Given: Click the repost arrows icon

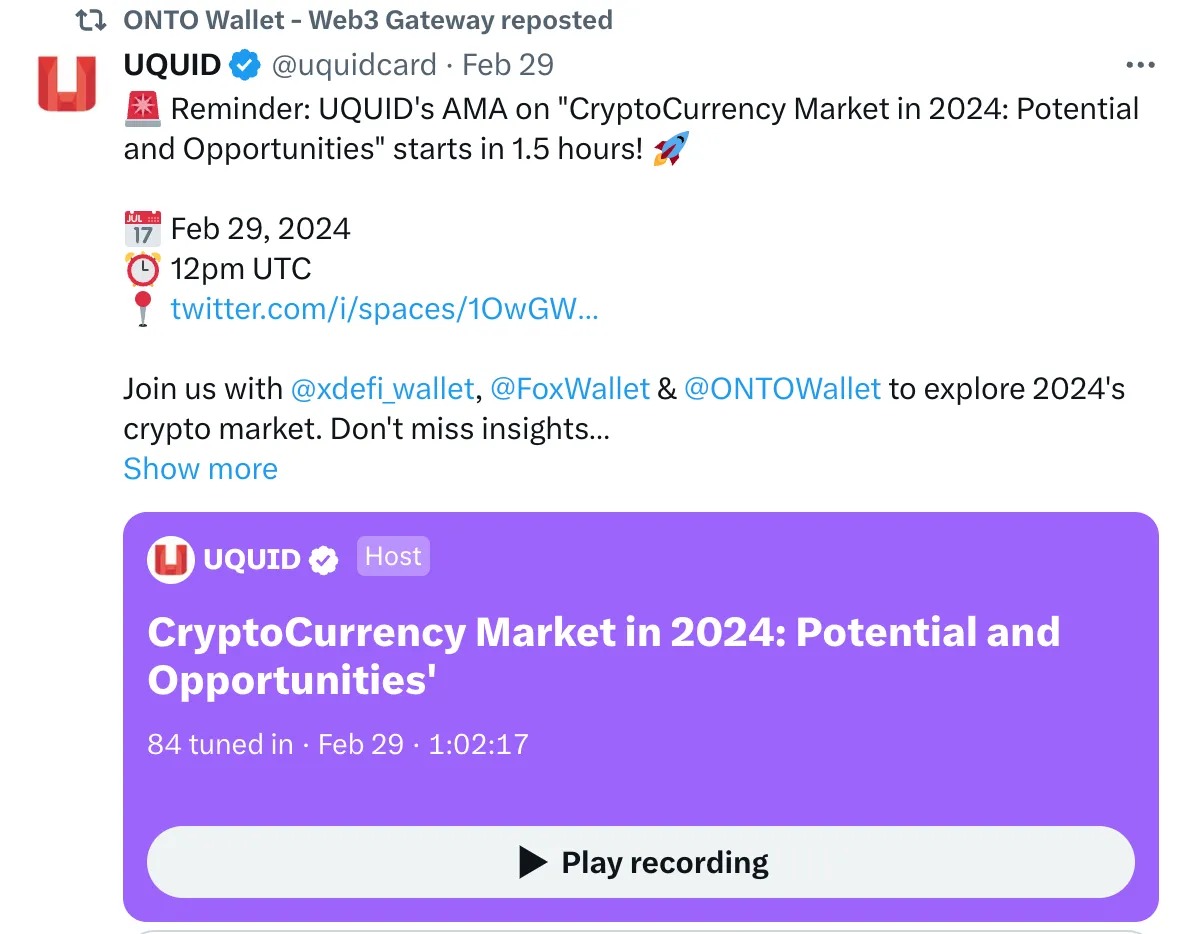Looking at the screenshot, I should [92, 20].
